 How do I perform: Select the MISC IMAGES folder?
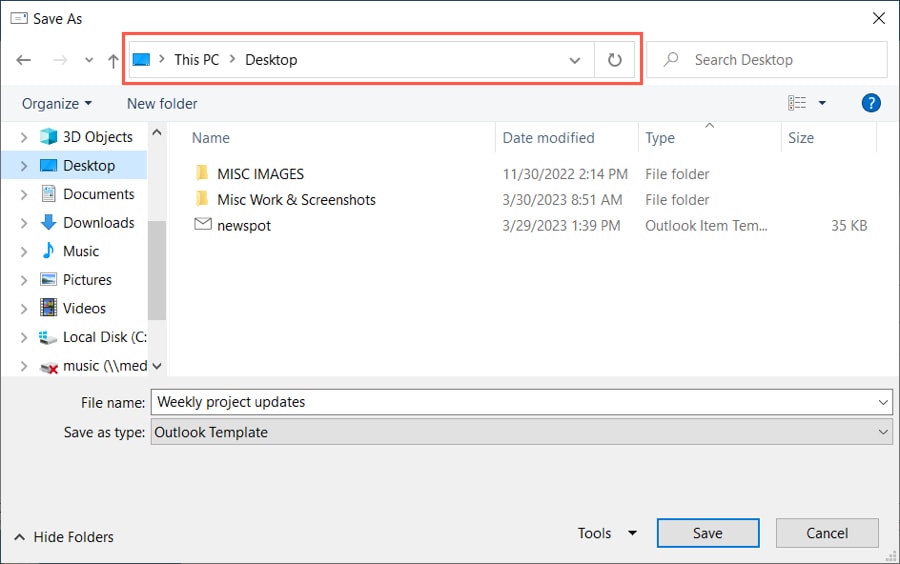[x=260, y=174]
